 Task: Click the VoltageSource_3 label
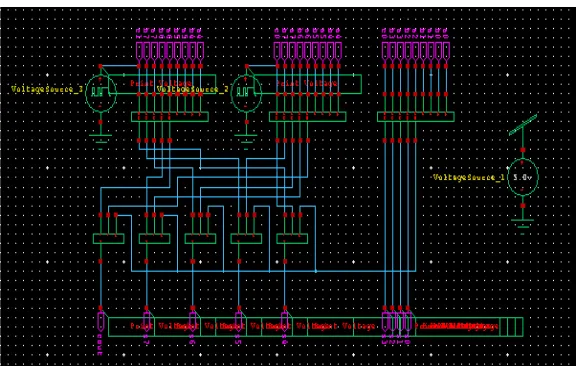point(47,89)
